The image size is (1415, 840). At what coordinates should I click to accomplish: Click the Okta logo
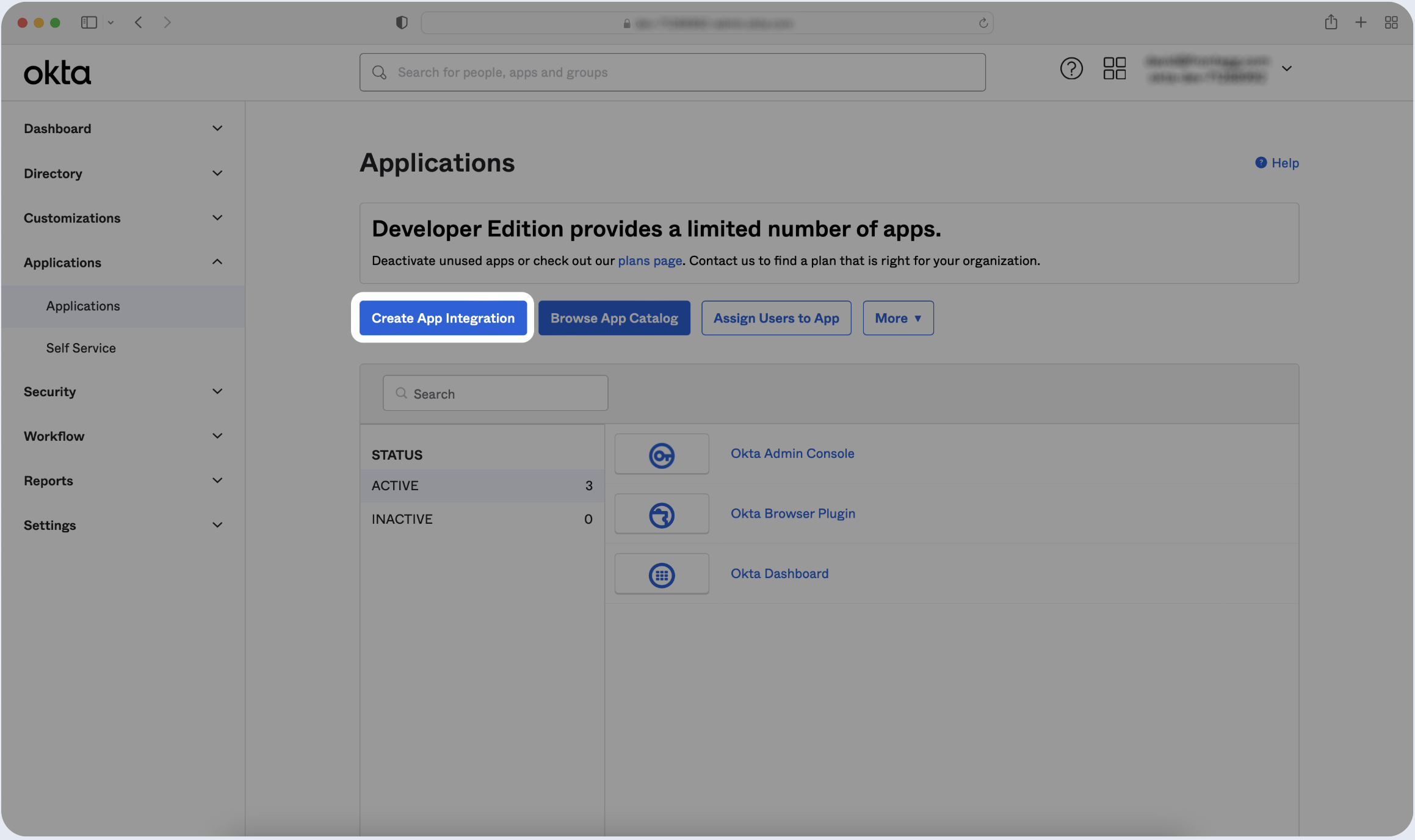coord(57,73)
